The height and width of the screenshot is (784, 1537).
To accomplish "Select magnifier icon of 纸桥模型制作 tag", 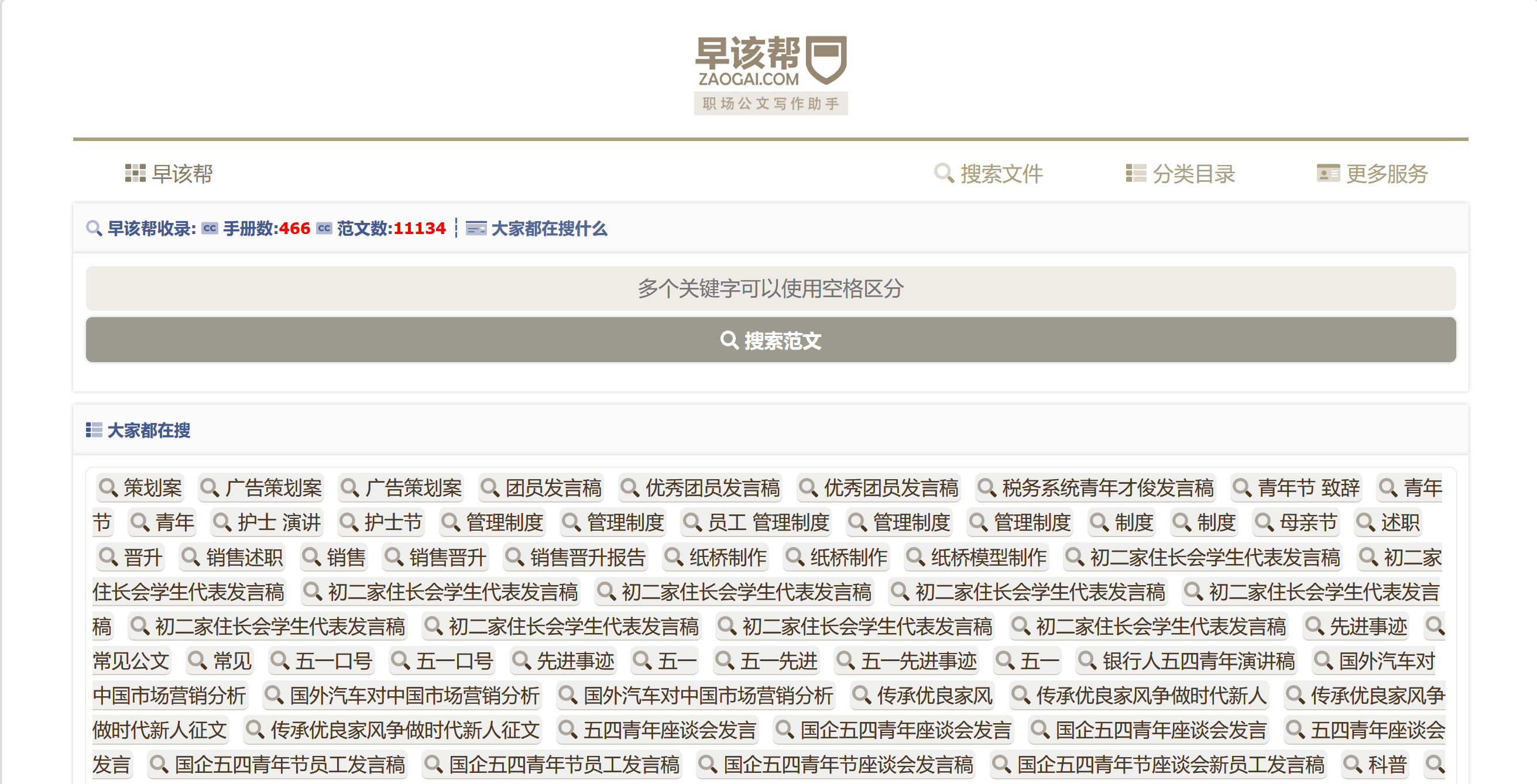I will (916, 557).
